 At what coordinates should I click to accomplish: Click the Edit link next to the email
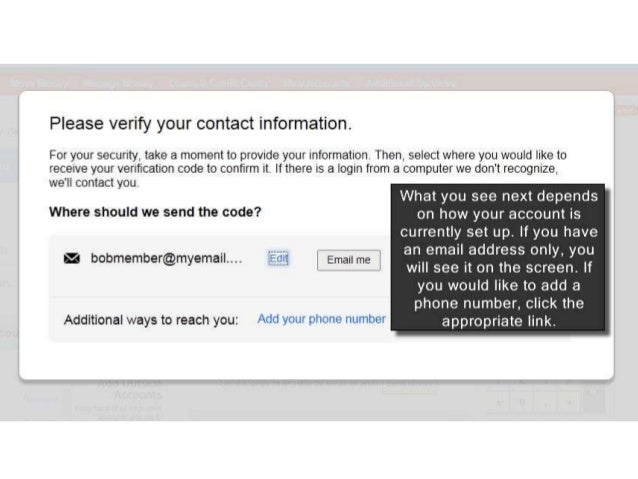[278, 258]
